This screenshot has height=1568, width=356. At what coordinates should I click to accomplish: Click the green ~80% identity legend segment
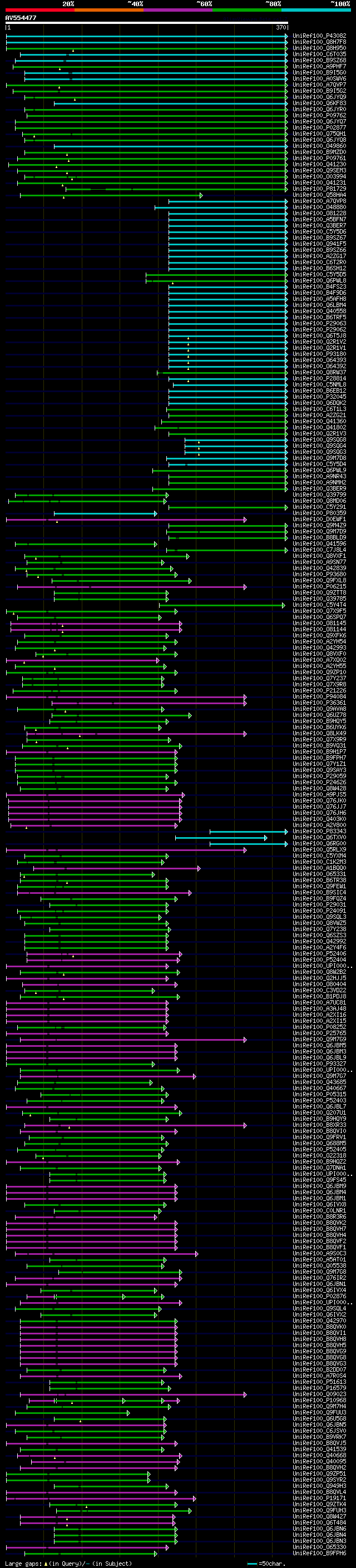[x=247, y=10]
